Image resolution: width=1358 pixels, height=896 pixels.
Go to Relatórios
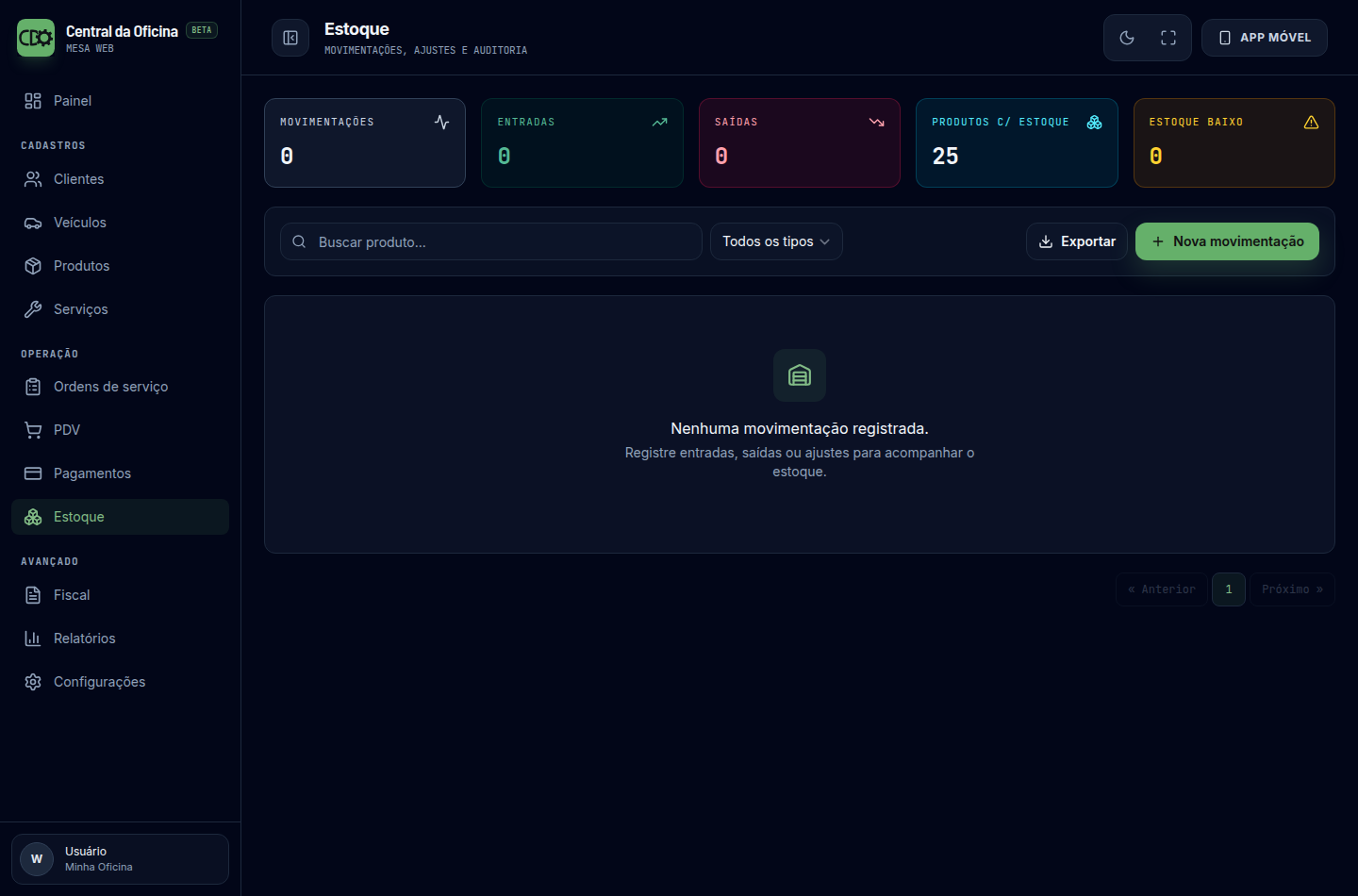point(120,639)
